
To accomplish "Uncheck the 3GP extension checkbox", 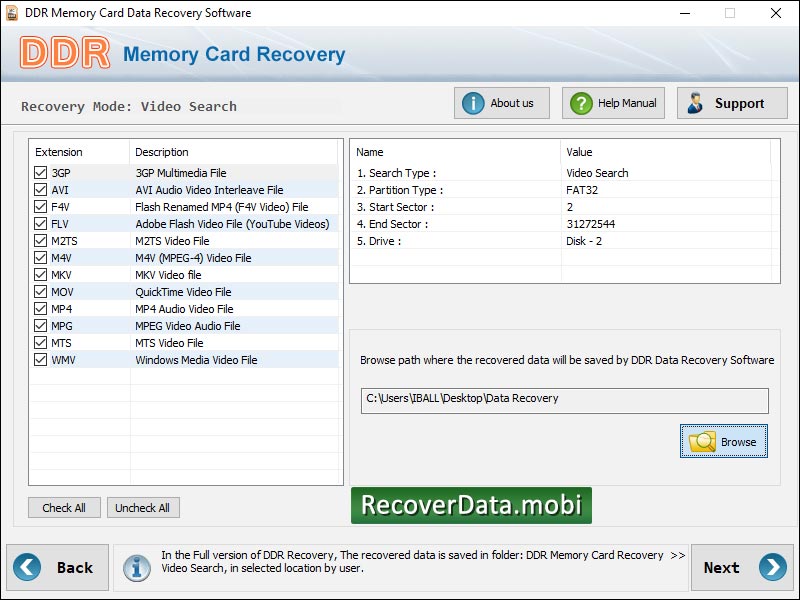I will point(42,171).
